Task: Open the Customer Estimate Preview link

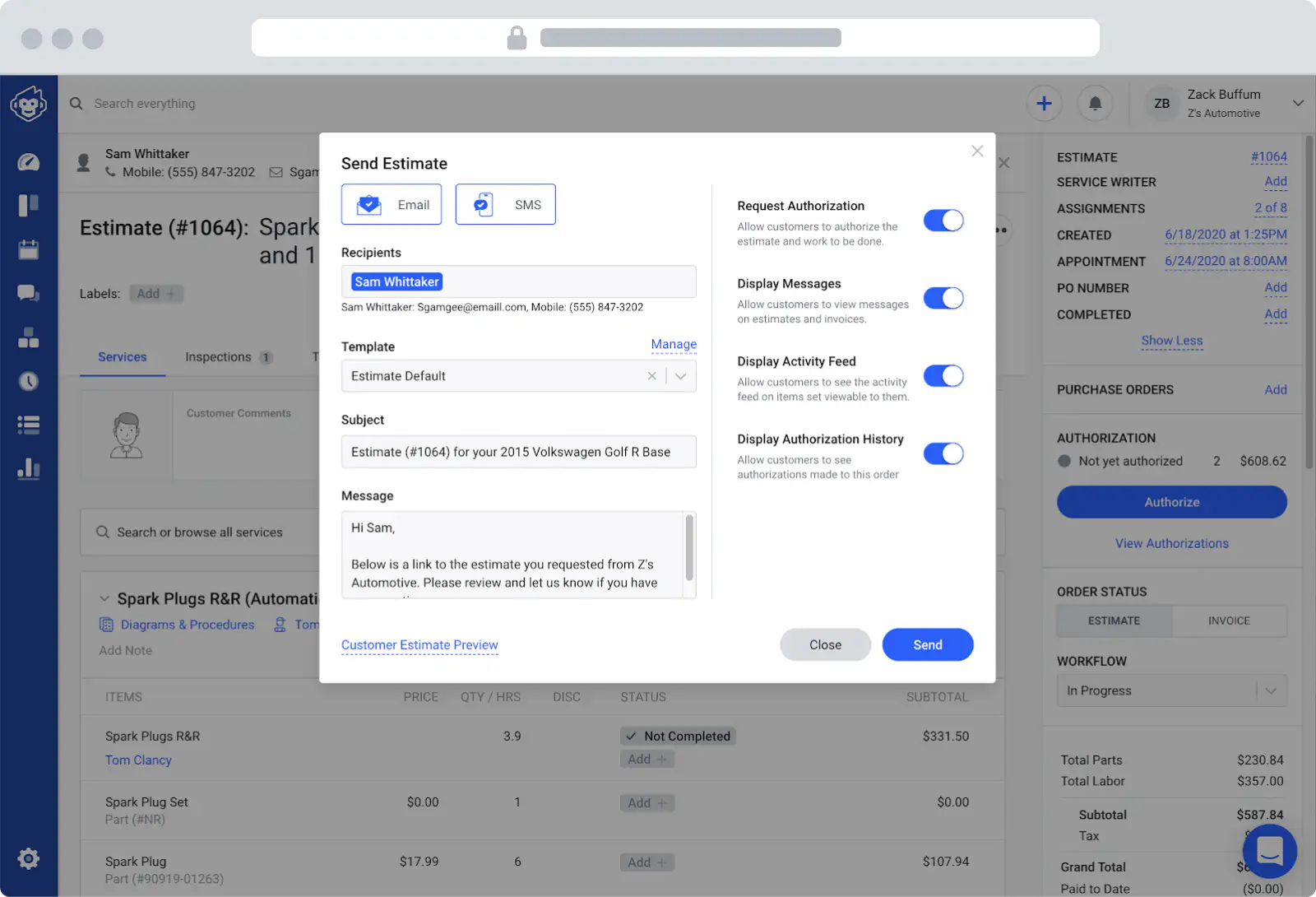Action: (x=419, y=645)
